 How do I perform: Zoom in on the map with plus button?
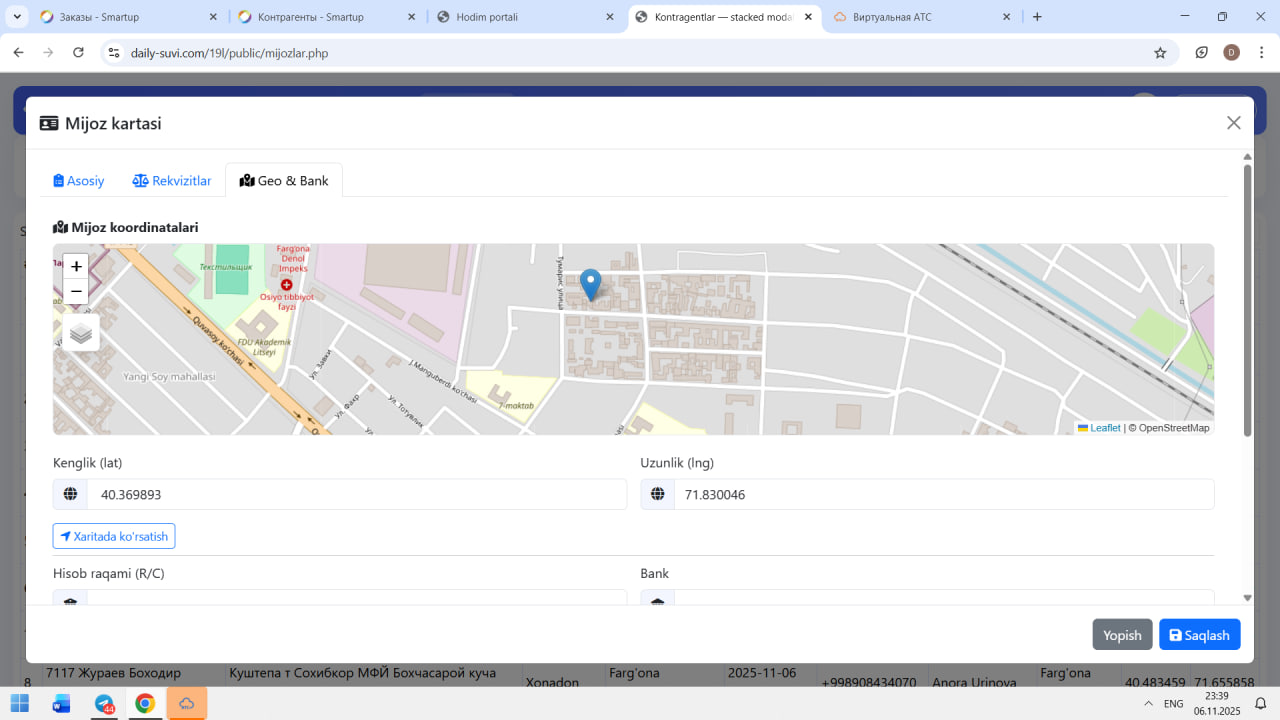[76, 267]
